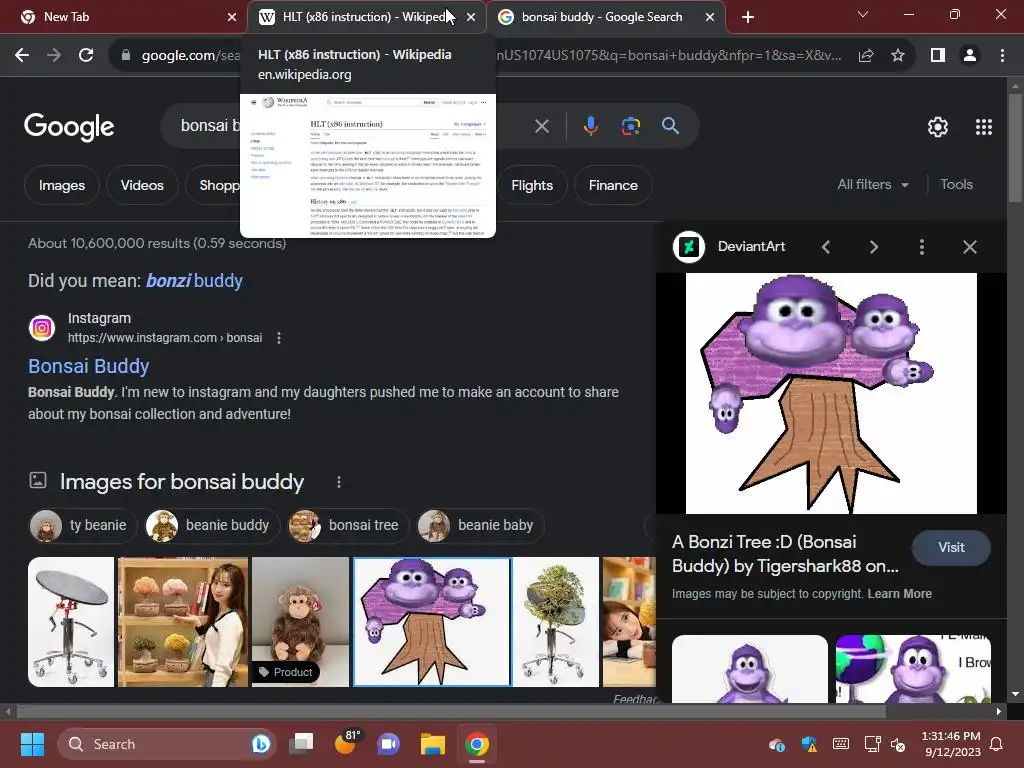Open the Windows Start menu
1024x768 pixels.
tap(33, 744)
